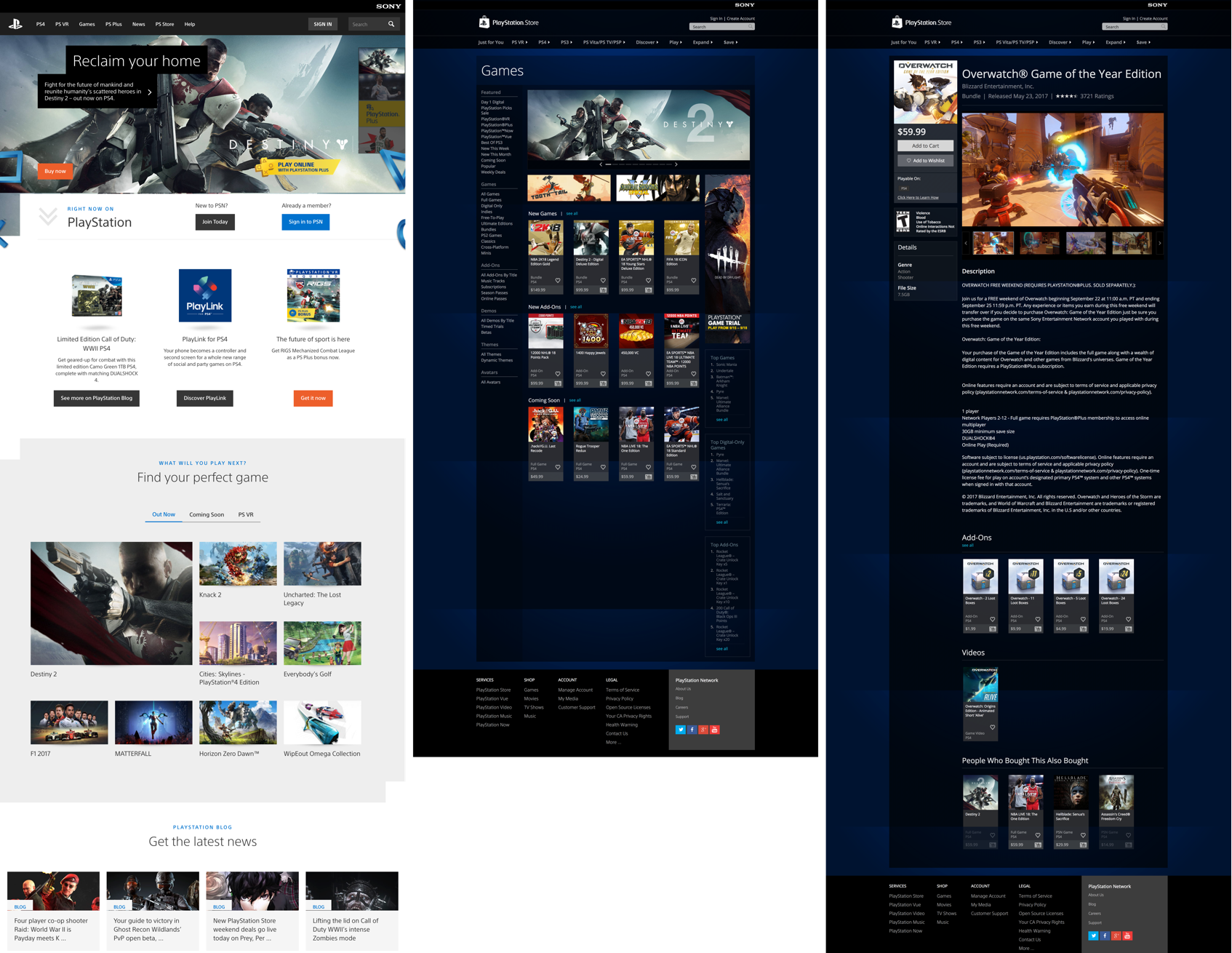Viewport: 1232px width, 953px height.
Task: Click the PlayStation logo in the PlayStation.com header
Action: coord(15,24)
